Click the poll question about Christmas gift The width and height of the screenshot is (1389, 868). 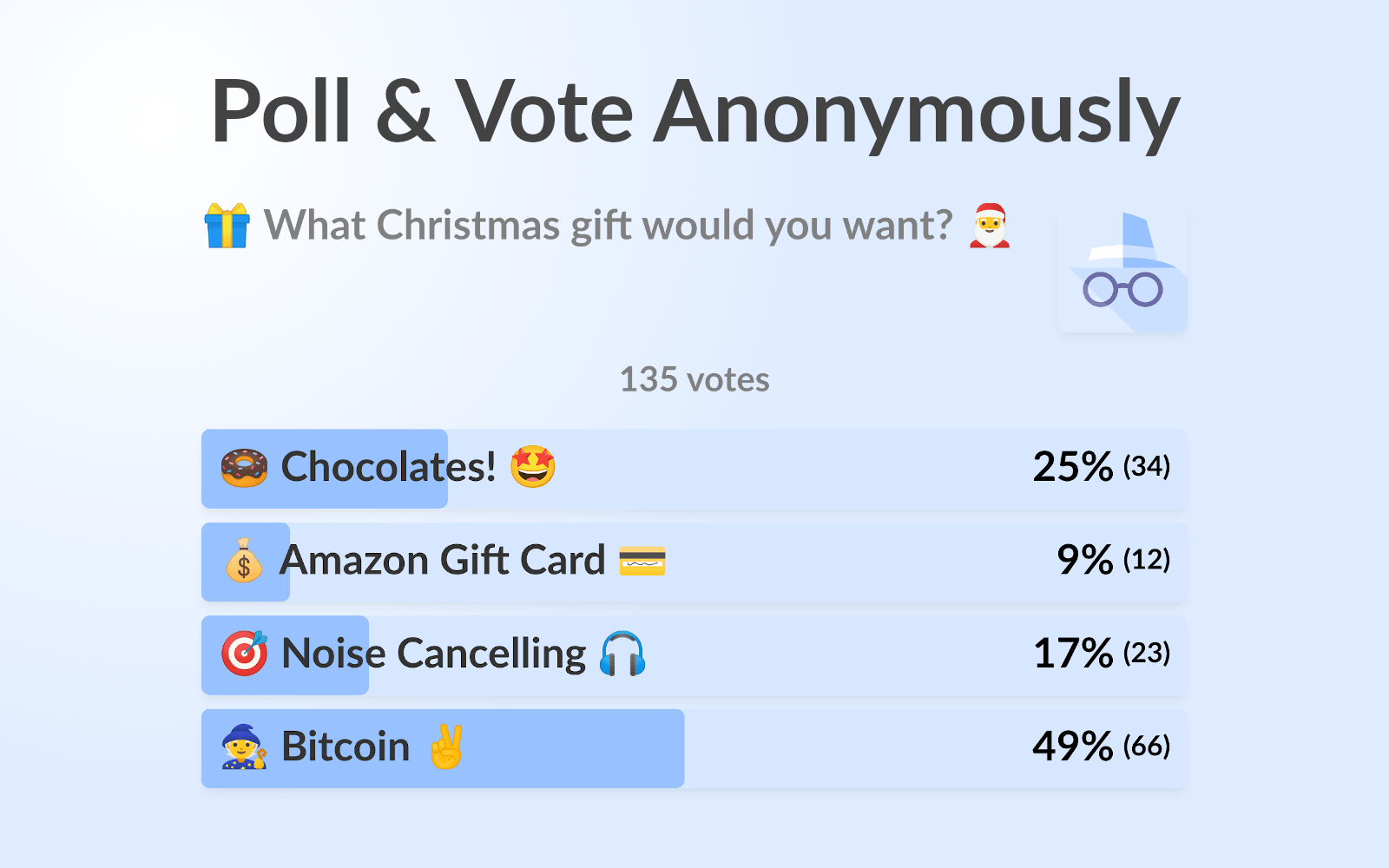click(x=608, y=226)
